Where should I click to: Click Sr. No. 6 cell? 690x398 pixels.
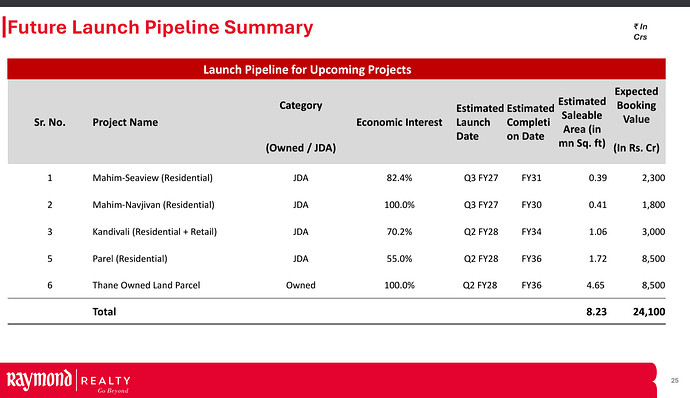click(x=50, y=285)
